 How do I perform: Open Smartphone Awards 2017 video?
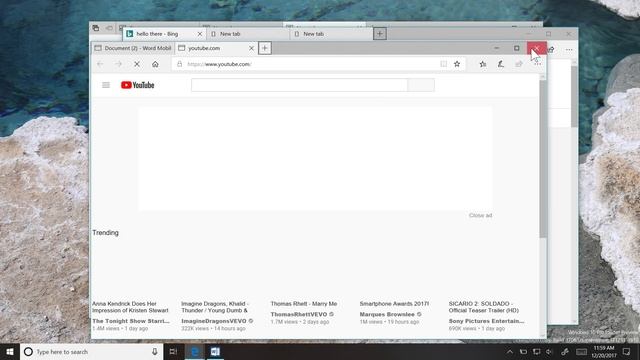(394, 304)
